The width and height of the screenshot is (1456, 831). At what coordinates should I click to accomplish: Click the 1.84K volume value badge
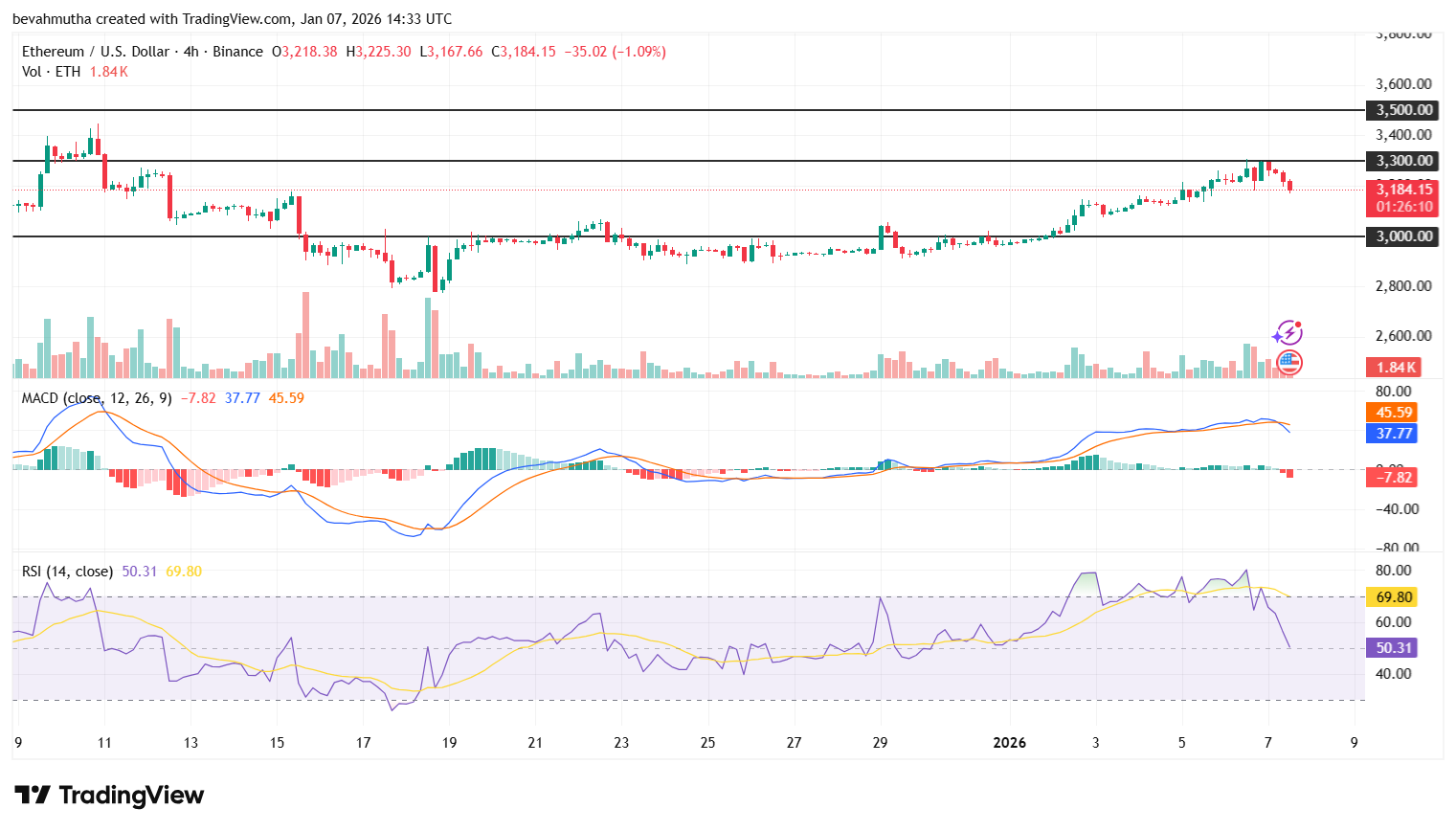point(1393,367)
